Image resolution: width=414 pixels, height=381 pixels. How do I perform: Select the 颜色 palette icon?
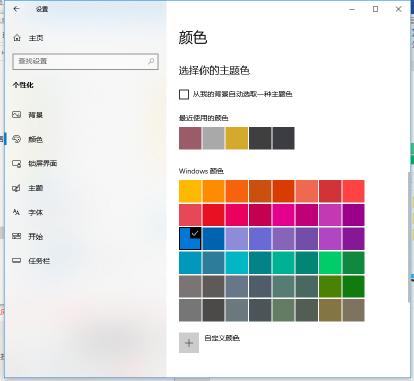(16, 139)
